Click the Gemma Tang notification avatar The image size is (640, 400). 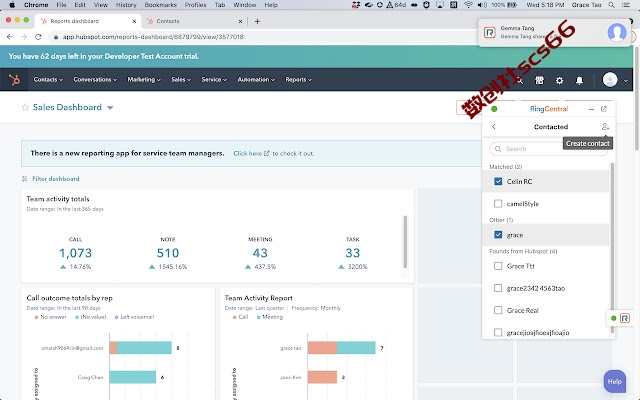[617, 32]
